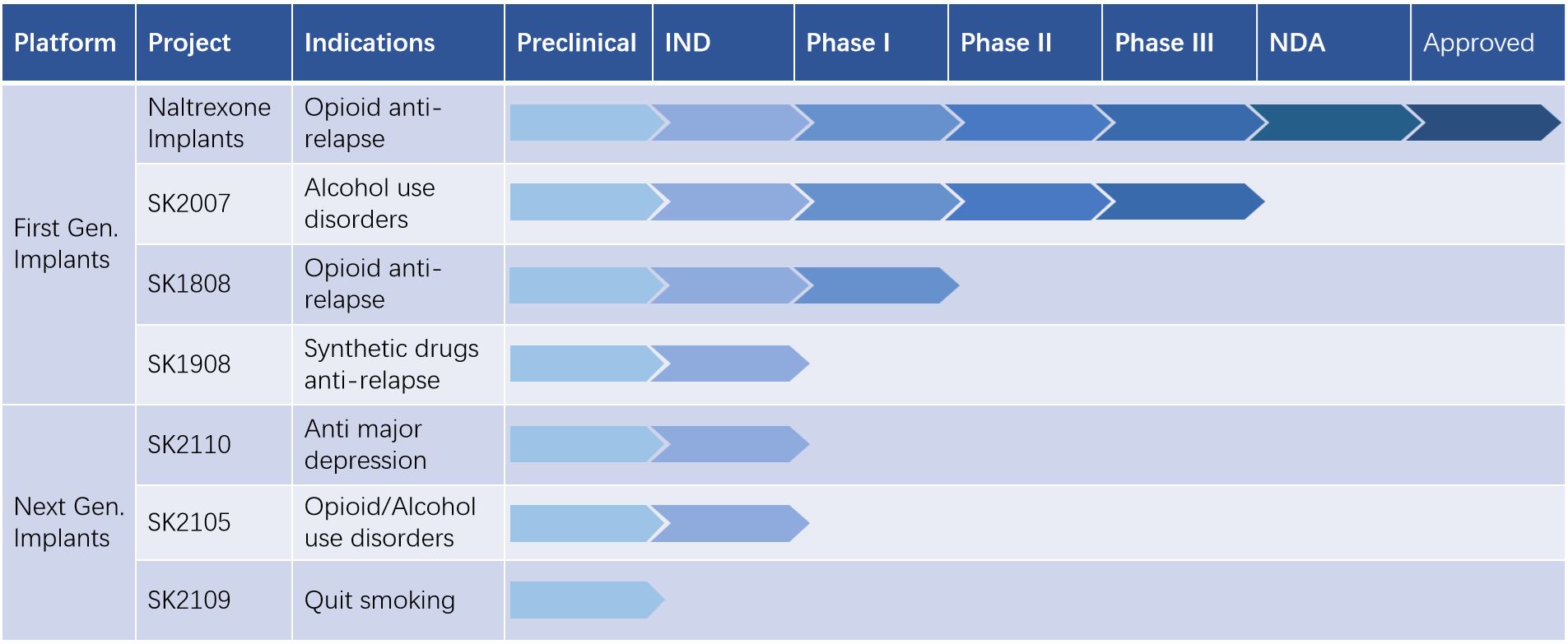Select the Next Gen. Implants platform cell
This screenshot has height=644, width=1568.
click(x=68, y=522)
